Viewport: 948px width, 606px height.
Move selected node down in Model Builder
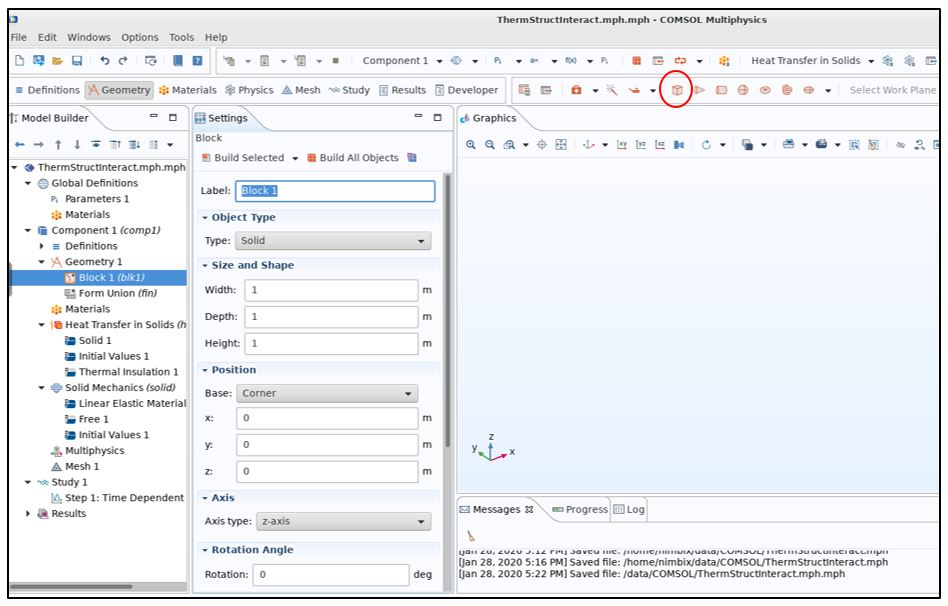[x=77, y=145]
